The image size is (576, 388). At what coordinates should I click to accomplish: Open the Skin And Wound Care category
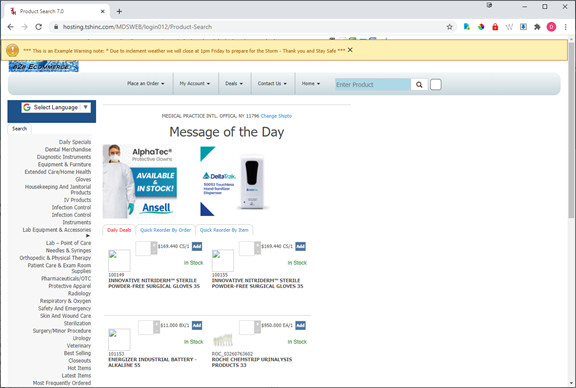coord(65,316)
